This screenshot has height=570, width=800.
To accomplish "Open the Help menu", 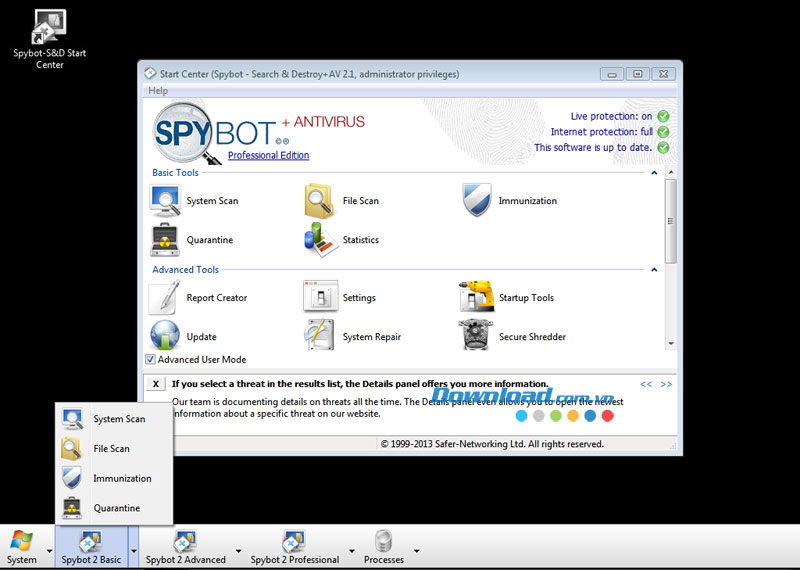I will 158,91.
